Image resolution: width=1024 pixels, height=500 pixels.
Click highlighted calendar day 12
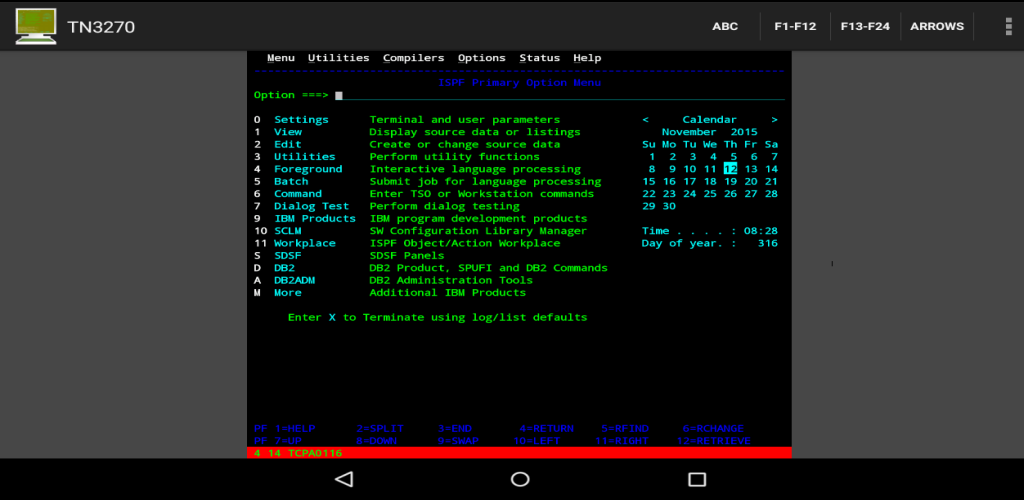point(730,169)
